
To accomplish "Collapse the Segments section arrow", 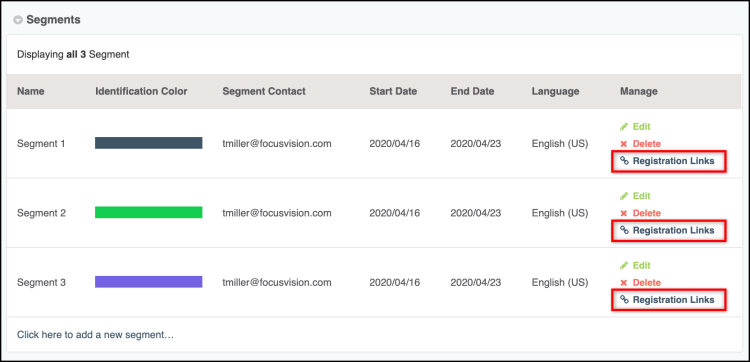I will coord(18,20).
